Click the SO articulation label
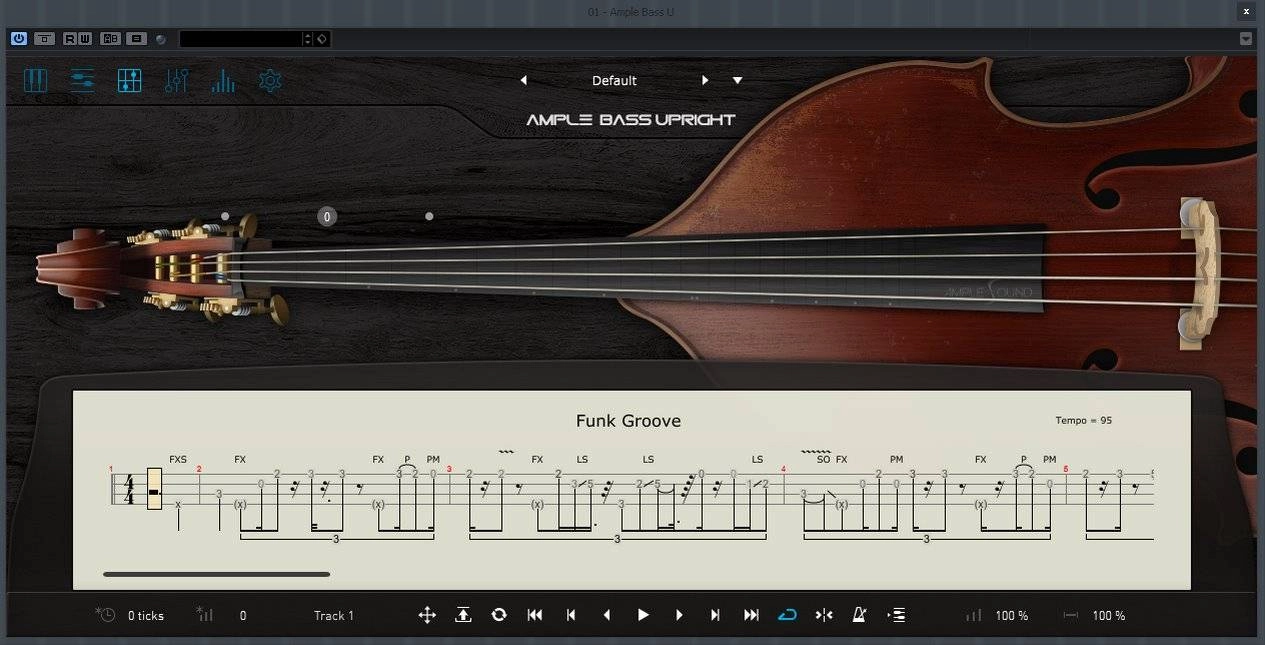Viewport: 1265px width, 645px height. [823, 460]
